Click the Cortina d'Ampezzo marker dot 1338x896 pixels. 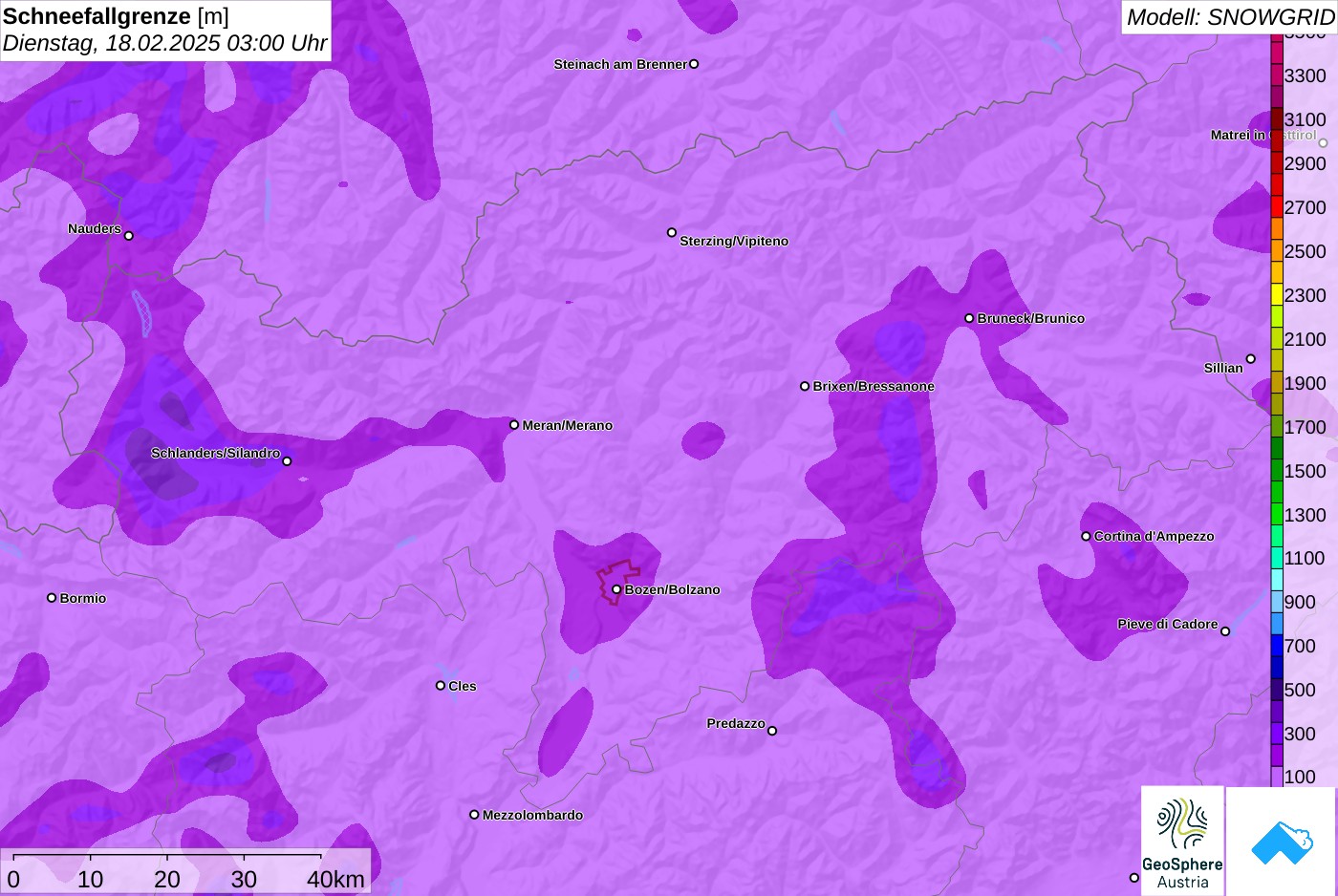point(1086,536)
